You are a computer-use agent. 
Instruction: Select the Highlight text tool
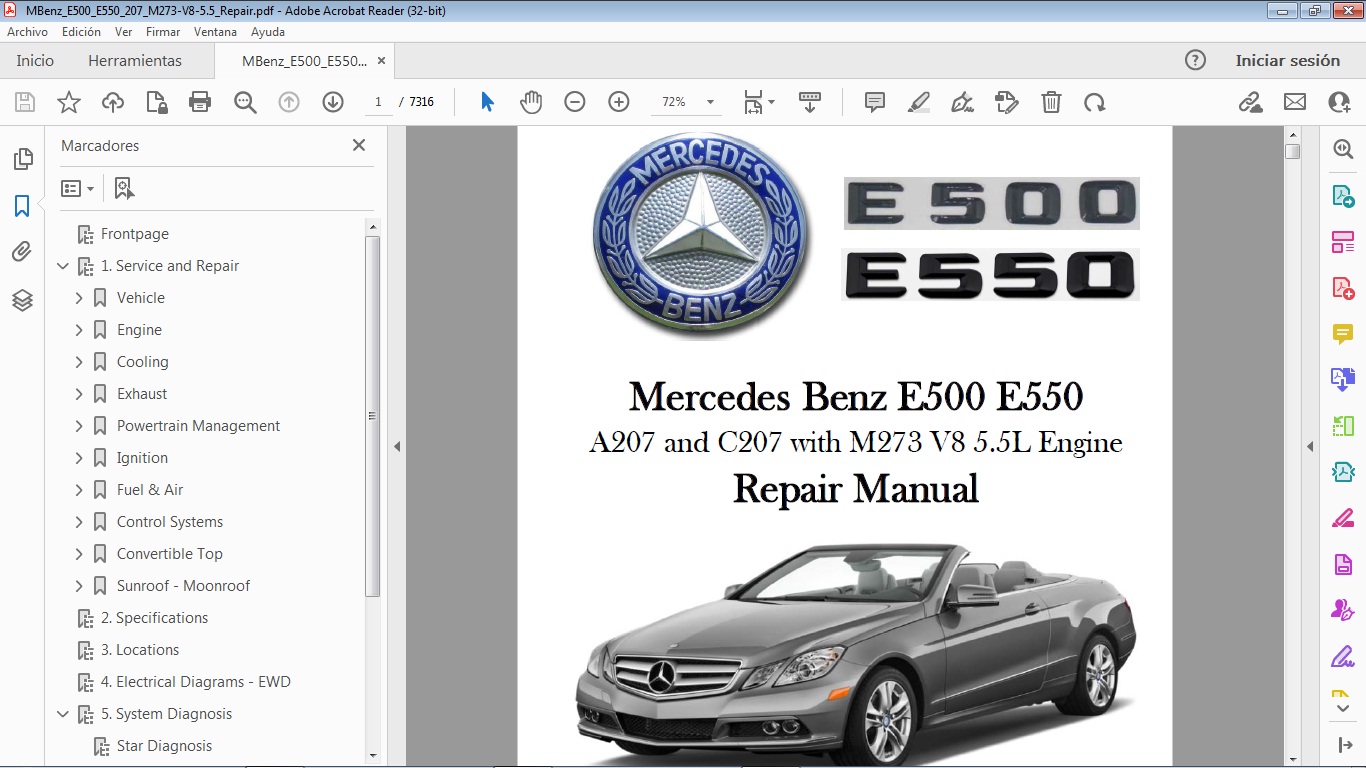(918, 101)
